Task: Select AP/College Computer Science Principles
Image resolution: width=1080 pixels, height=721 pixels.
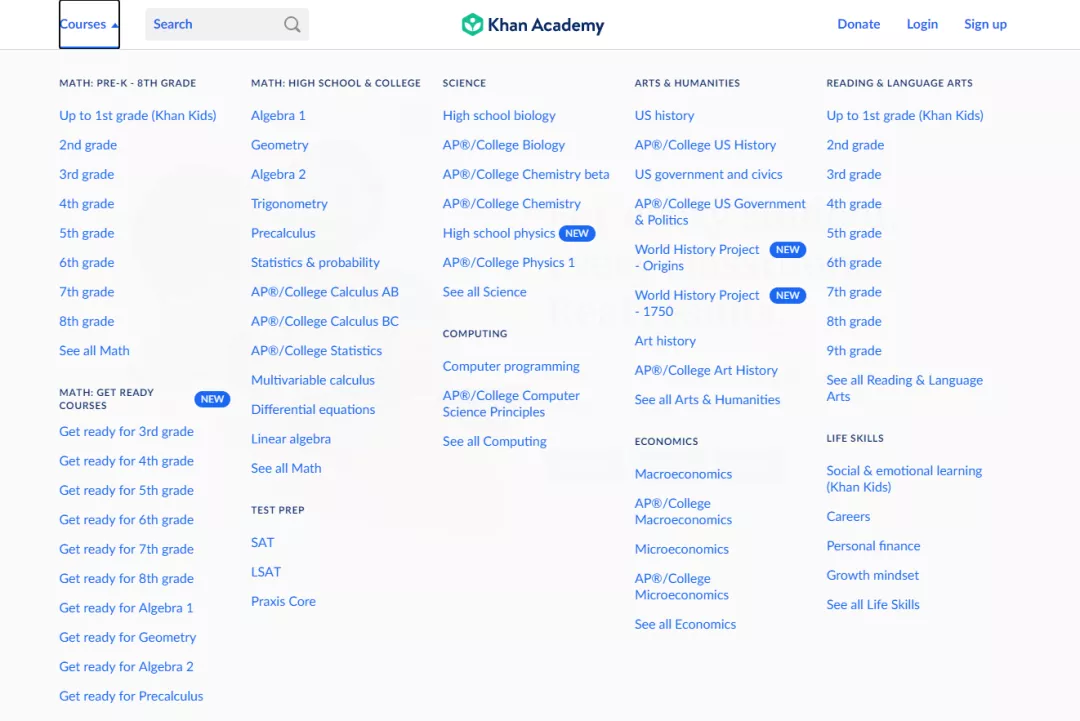Action: pyautogui.click(x=511, y=404)
